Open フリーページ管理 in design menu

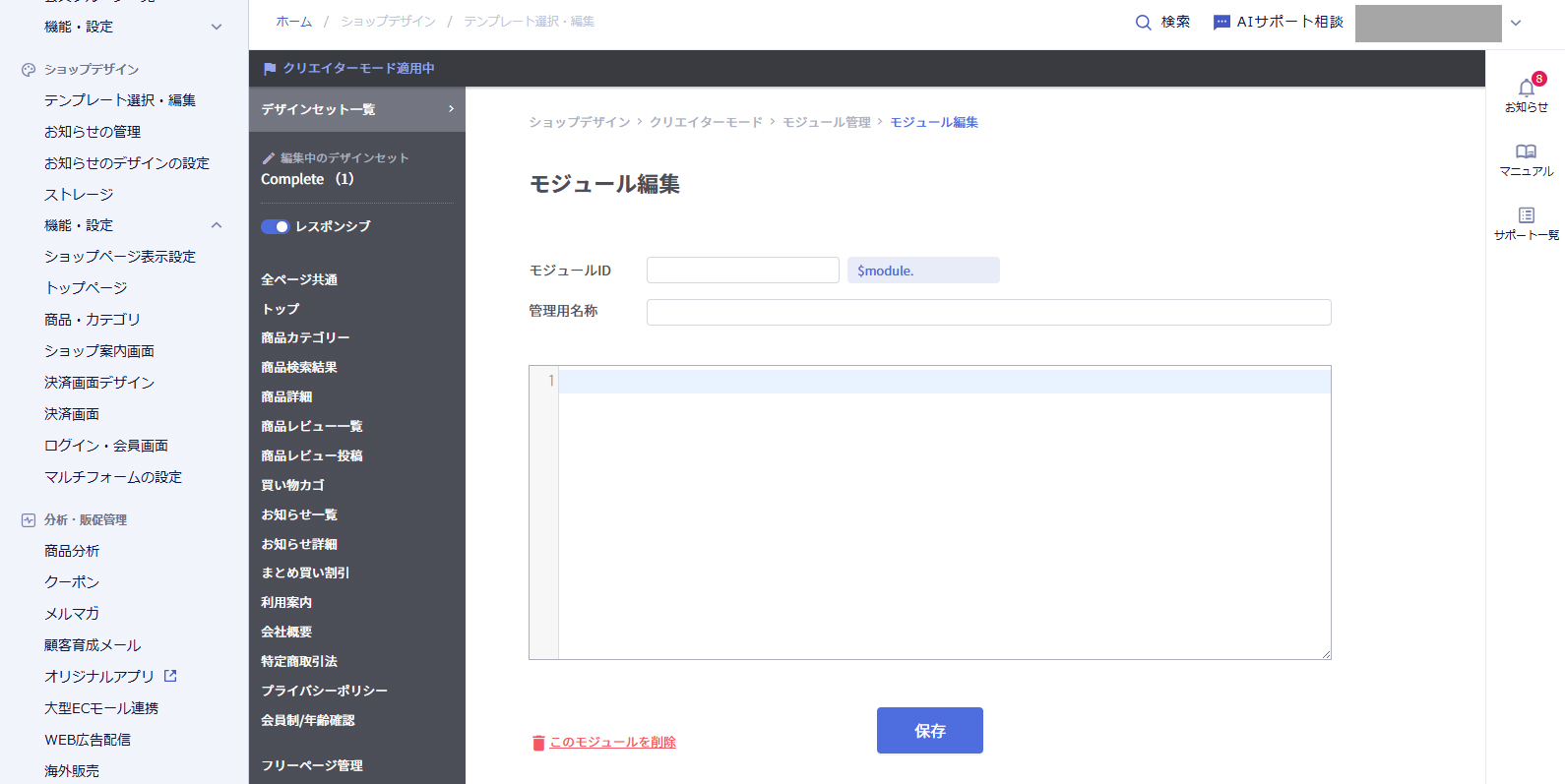pos(312,765)
